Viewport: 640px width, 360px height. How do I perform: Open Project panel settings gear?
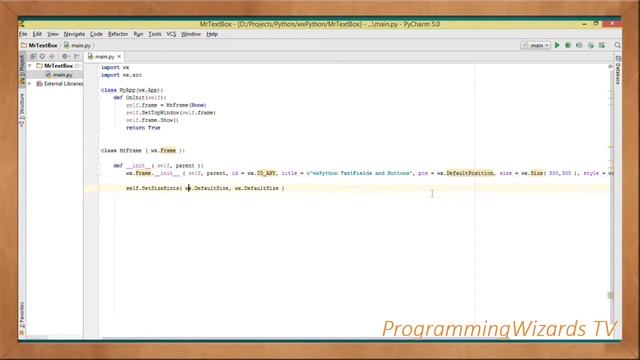65,56
